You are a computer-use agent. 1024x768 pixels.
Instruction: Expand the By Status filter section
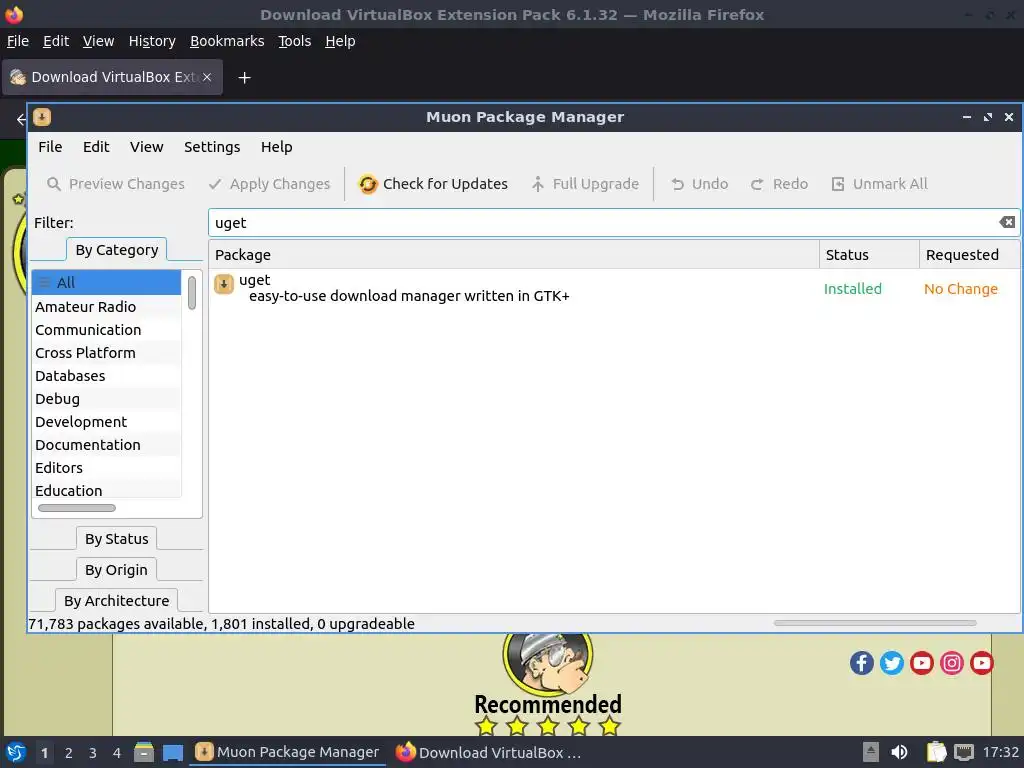[116, 539]
